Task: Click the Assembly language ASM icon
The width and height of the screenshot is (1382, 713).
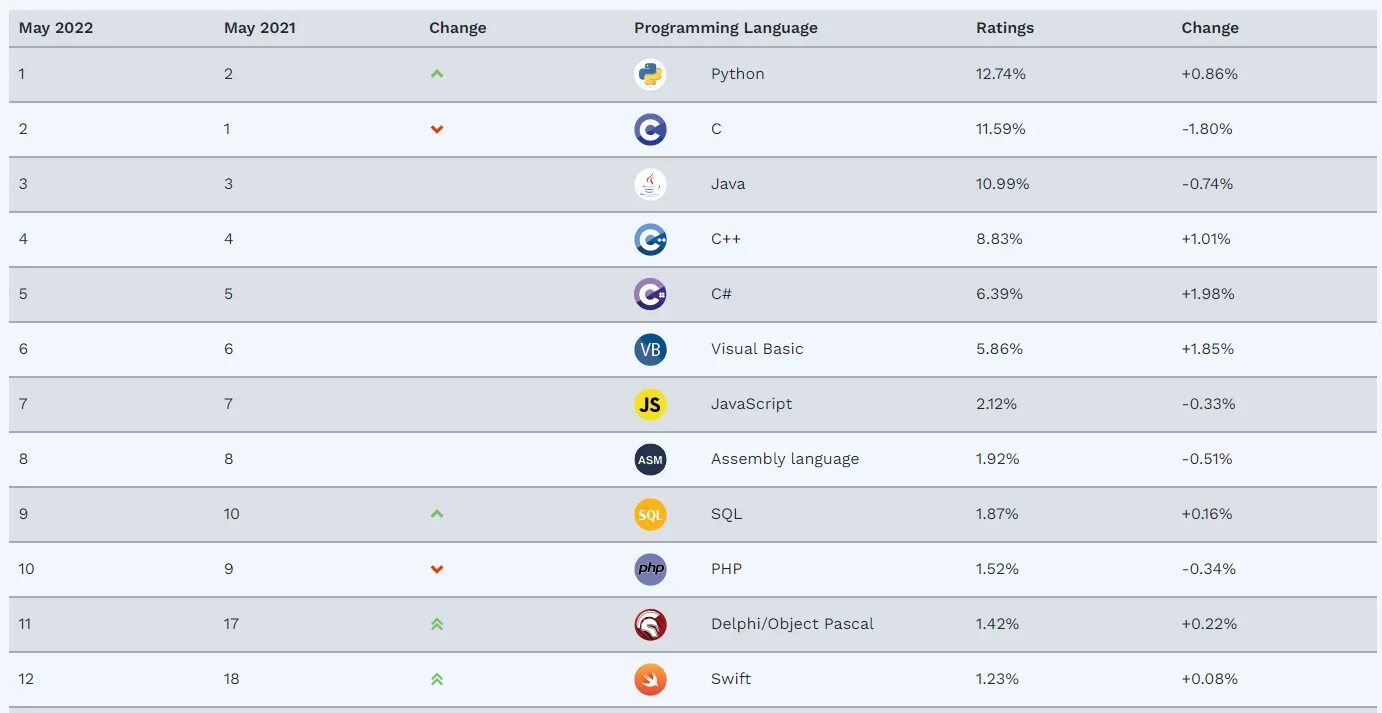Action: pos(650,459)
